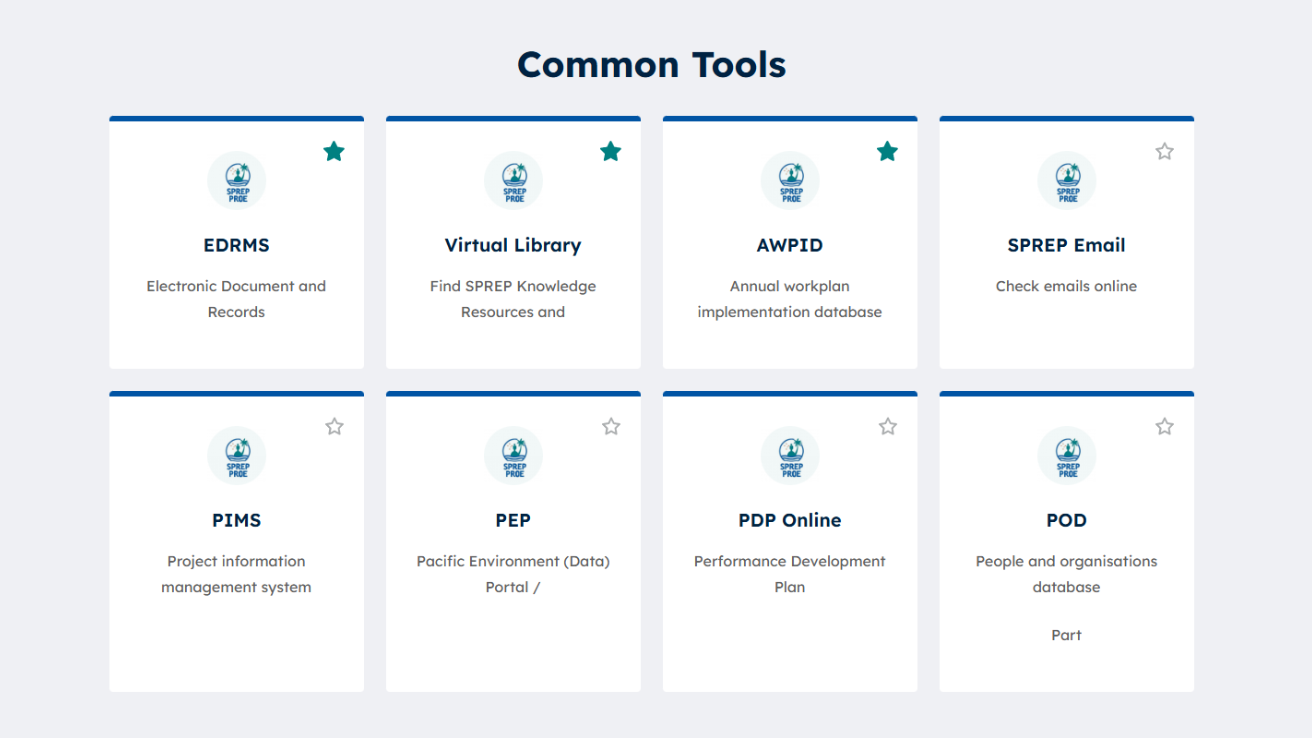Star the POD tool card
This screenshot has width=1312, height=738.
[1164, 427]
